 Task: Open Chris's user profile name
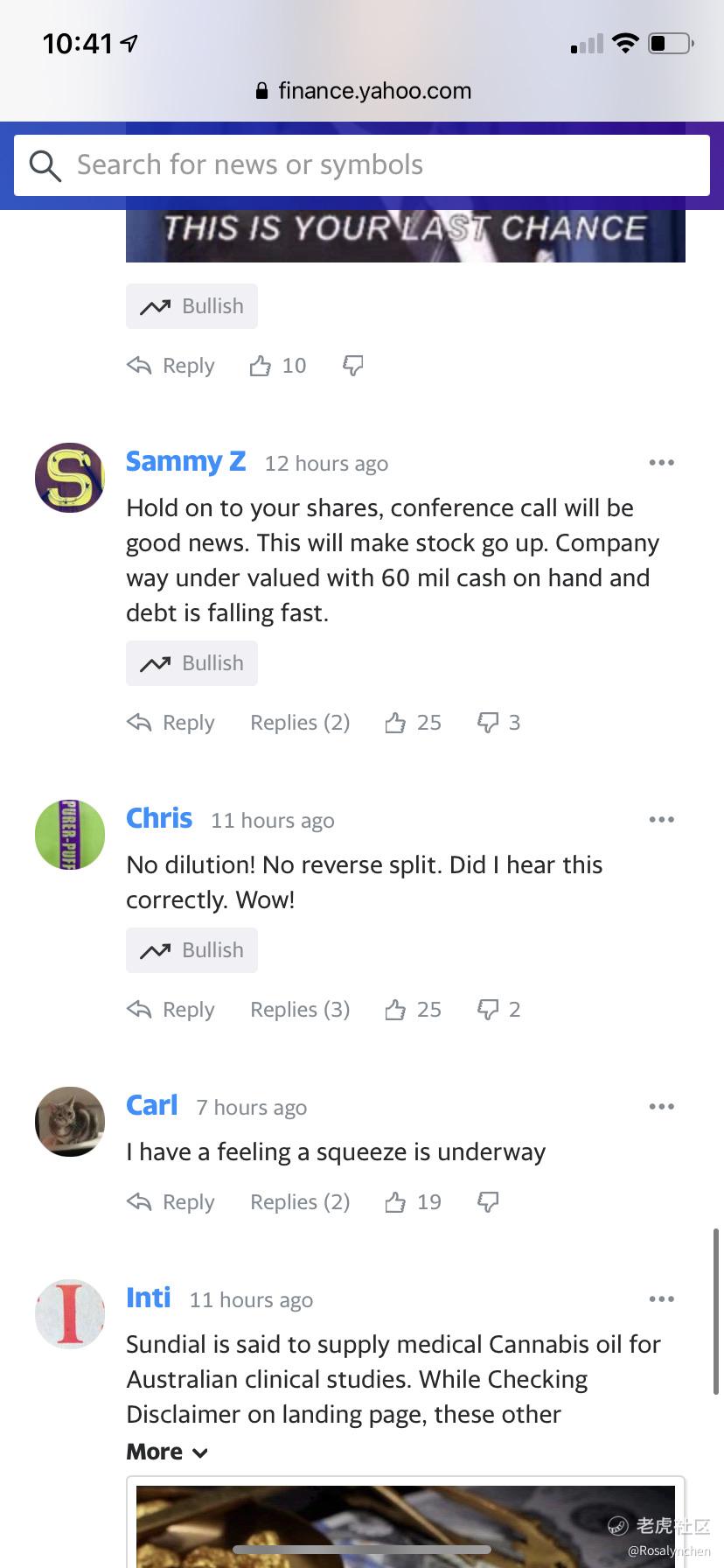point(159,818)
